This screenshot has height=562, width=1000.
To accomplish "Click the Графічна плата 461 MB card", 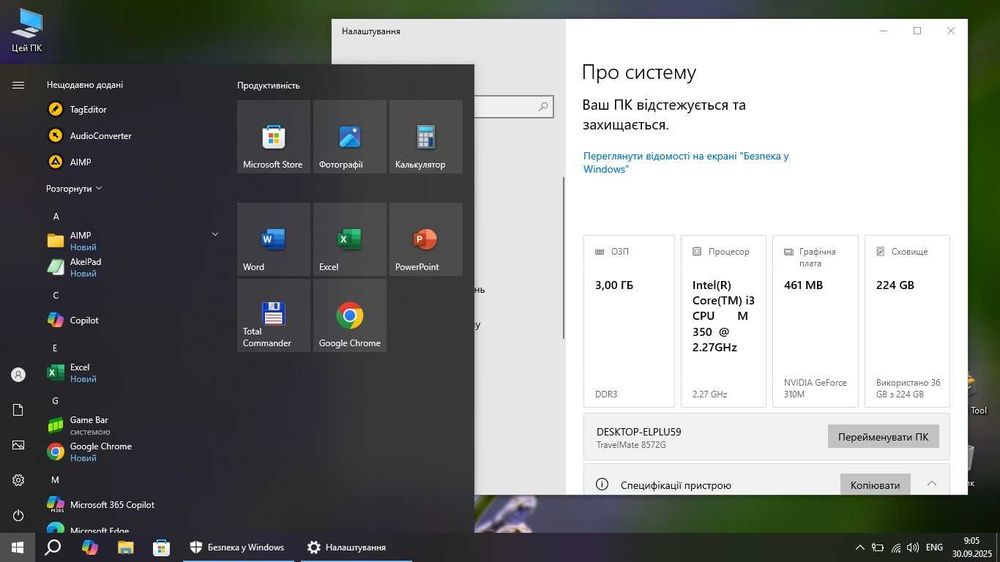I will tap(816, 321).
